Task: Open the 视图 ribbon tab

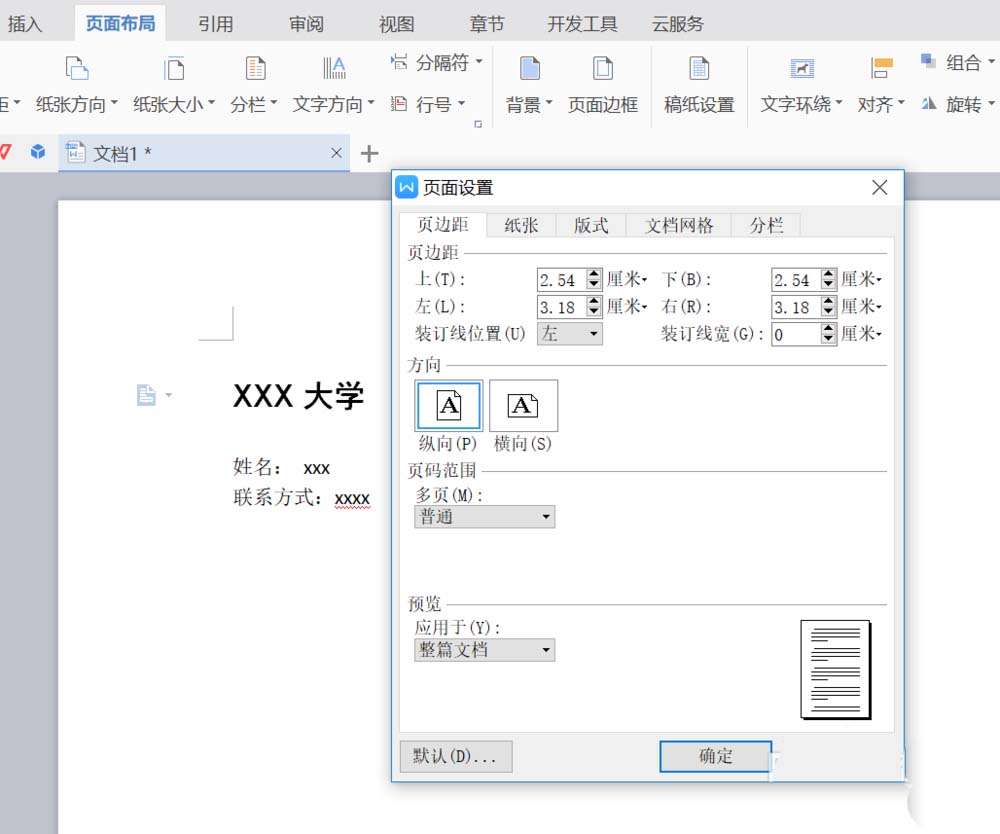Action: pos(397,24)
